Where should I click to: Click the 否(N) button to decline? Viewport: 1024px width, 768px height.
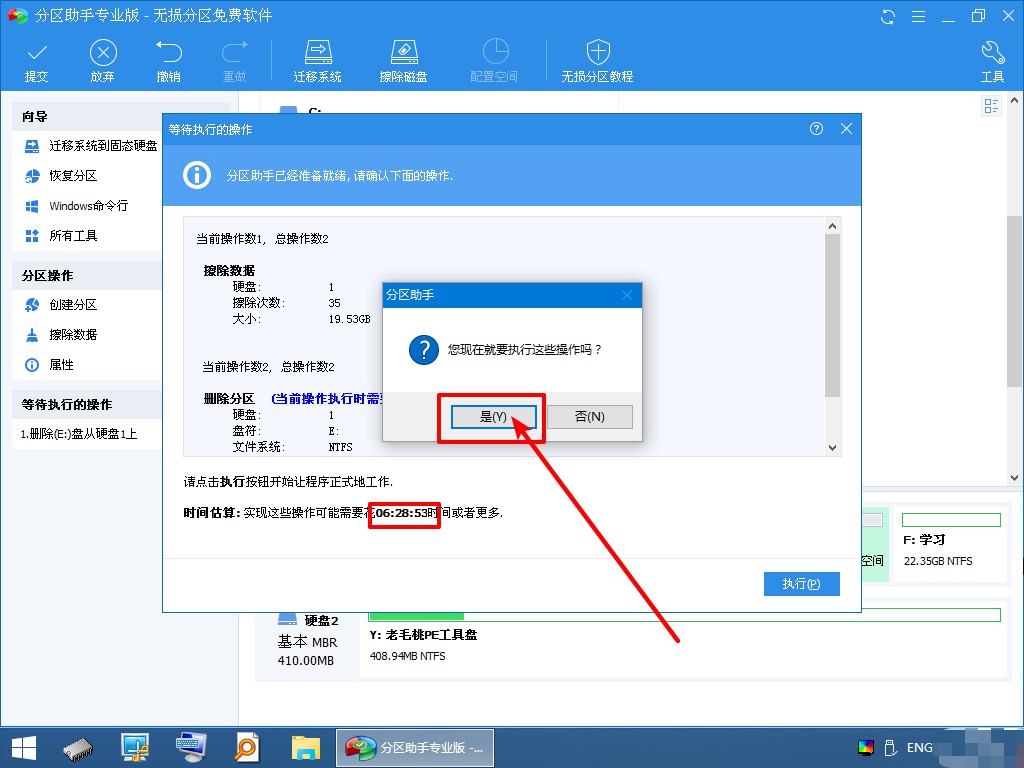[x=590, y=417]
